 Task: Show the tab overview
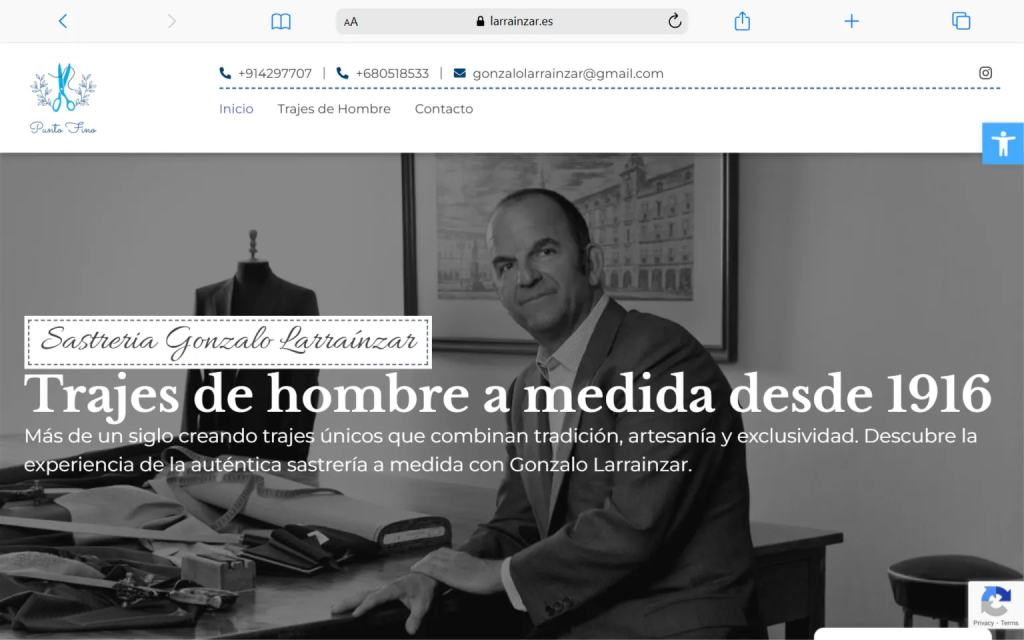(961, 21)
